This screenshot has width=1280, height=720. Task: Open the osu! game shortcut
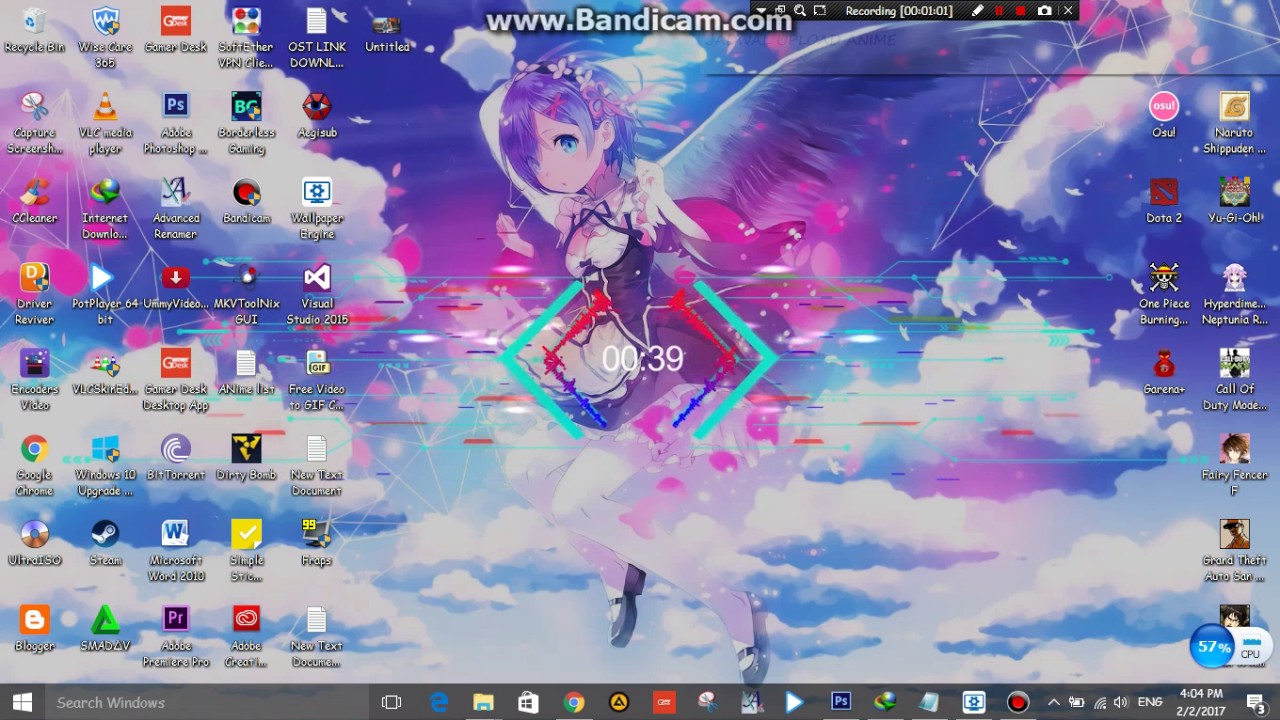pyautogui.click(x=1164, y=115)
